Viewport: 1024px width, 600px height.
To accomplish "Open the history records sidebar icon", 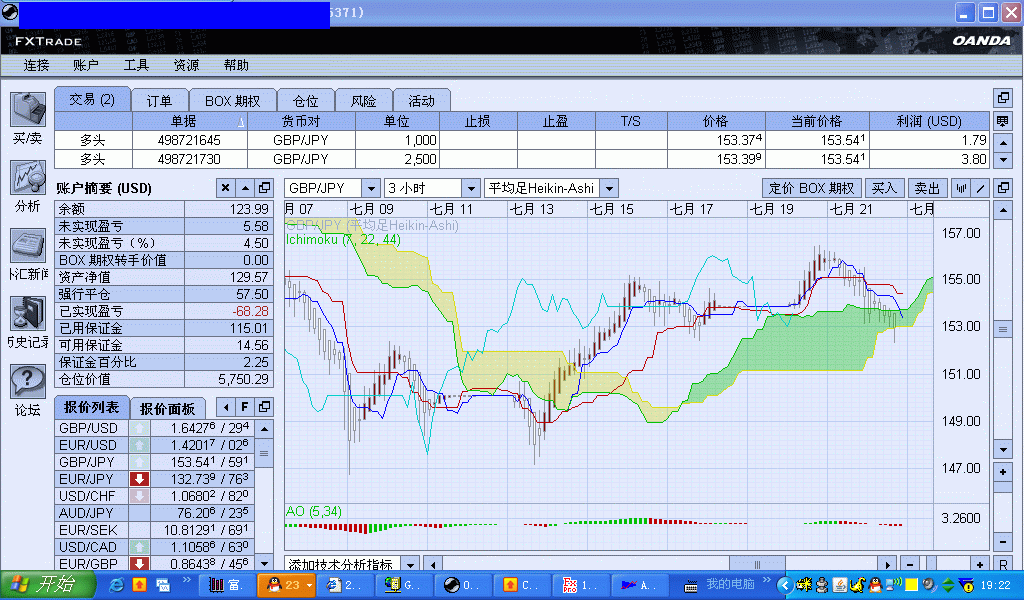I will pyautogui.click(x=27, y=314).
